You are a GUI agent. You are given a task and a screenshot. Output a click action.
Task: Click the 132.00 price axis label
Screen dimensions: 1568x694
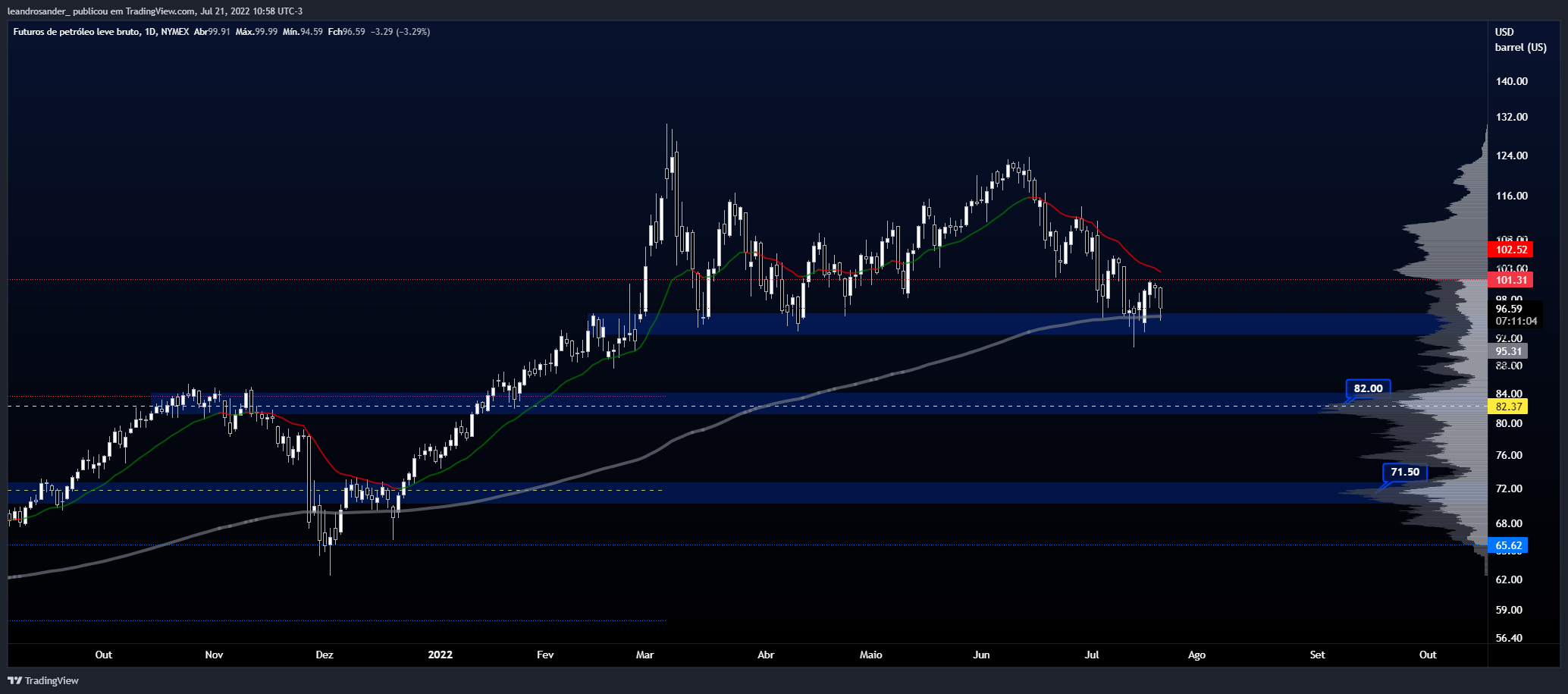[1512, 117]
